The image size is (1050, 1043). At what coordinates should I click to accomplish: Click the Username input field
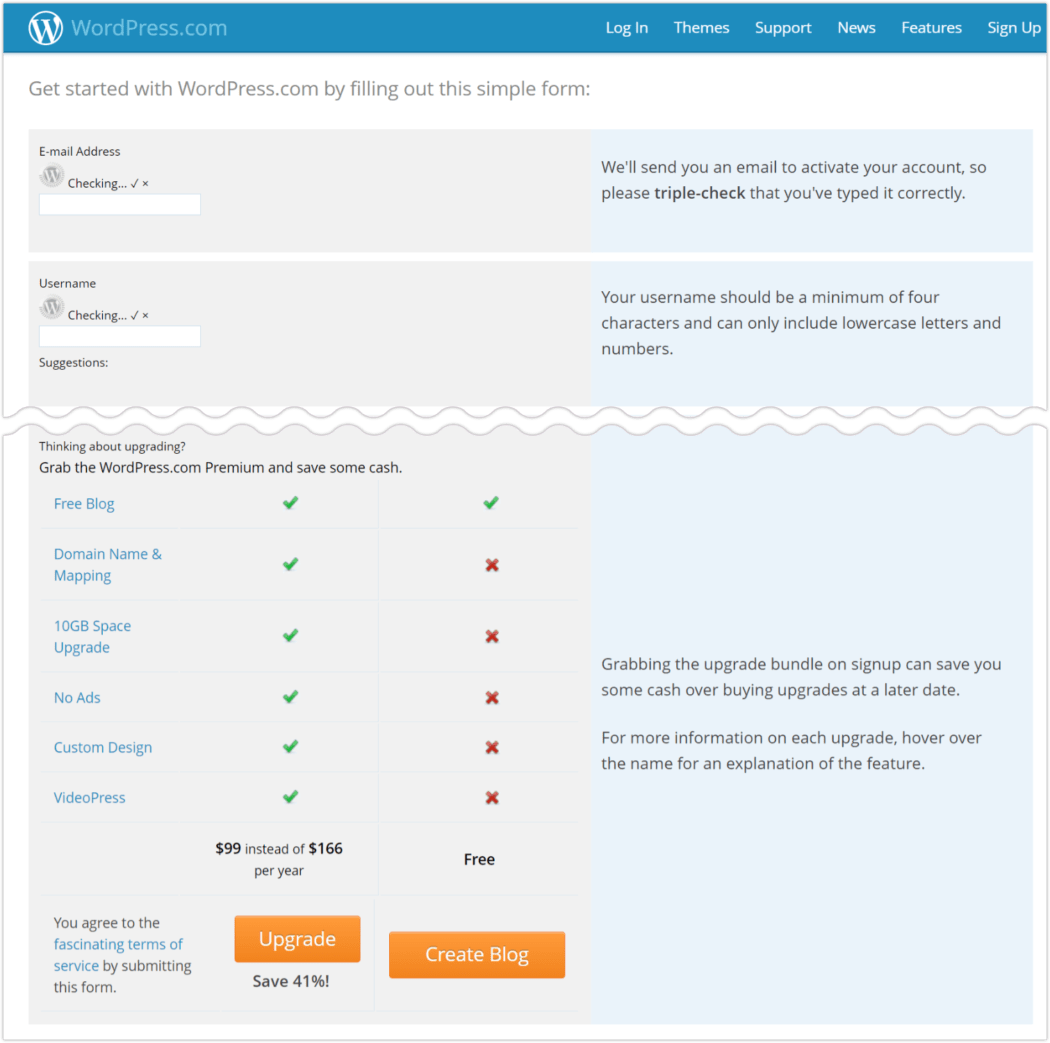(x=119, y=335)
